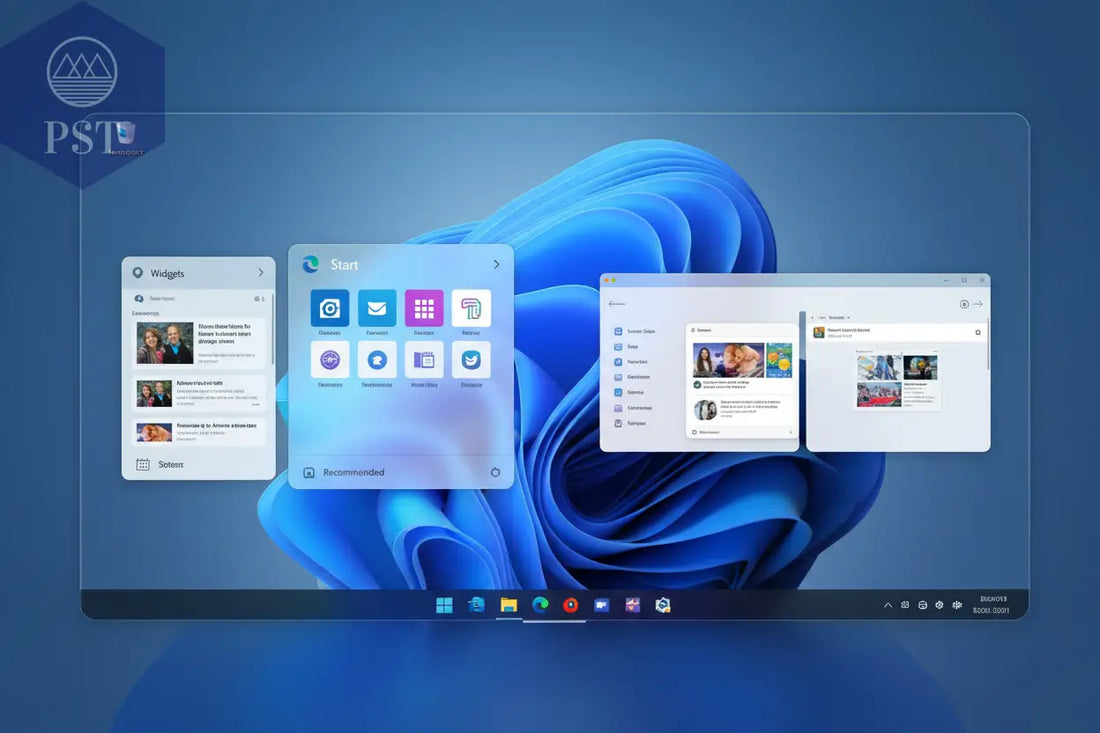The width and height of the screenshot is (1100, 733).
Task: Open the red circular app on taskbar
Action: click(x=570, y=605)
